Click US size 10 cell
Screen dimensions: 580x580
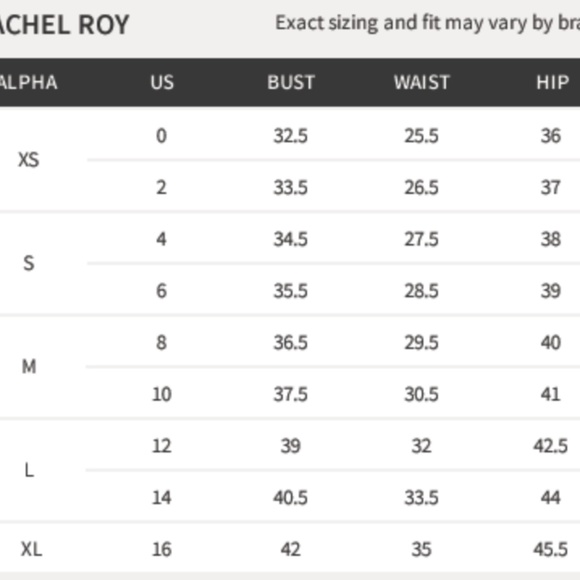pyautogui.click(x=162, y=394)
